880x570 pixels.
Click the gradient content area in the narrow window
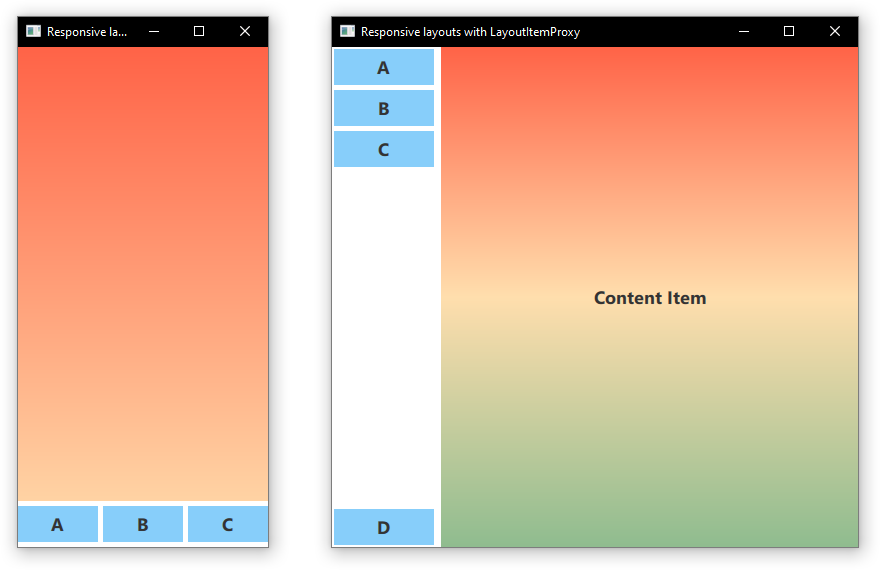143,270
